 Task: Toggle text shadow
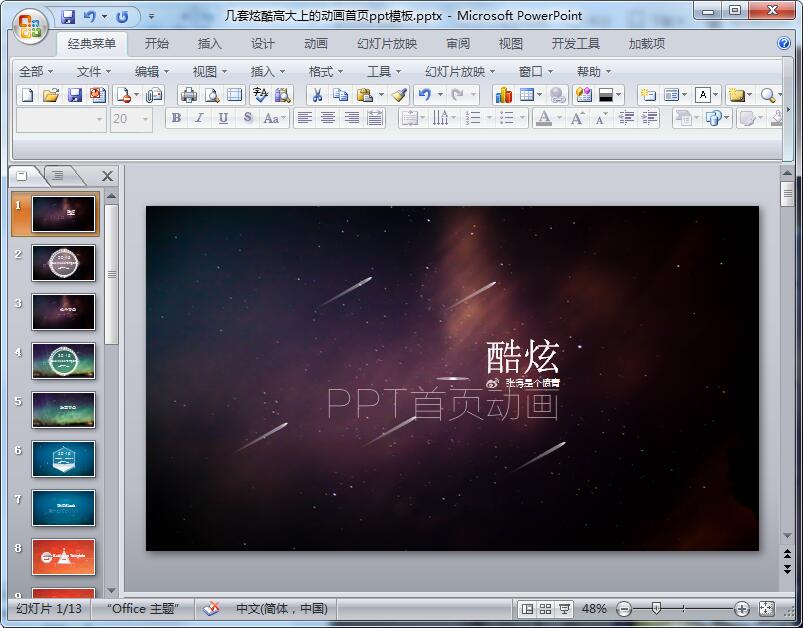[247, 118]
